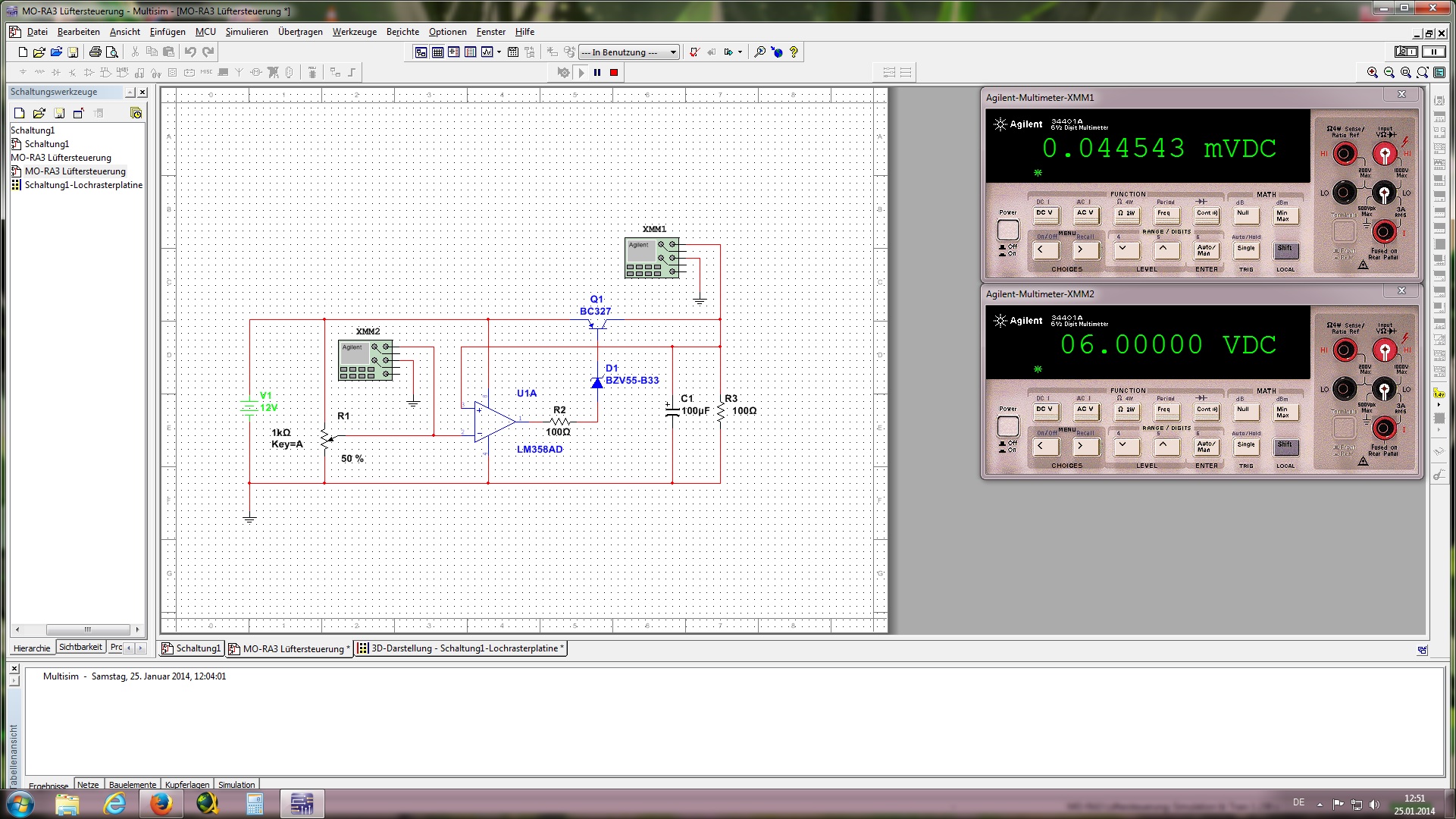Undo the last action
This screenshot has width=1456, height=819.
190,52
